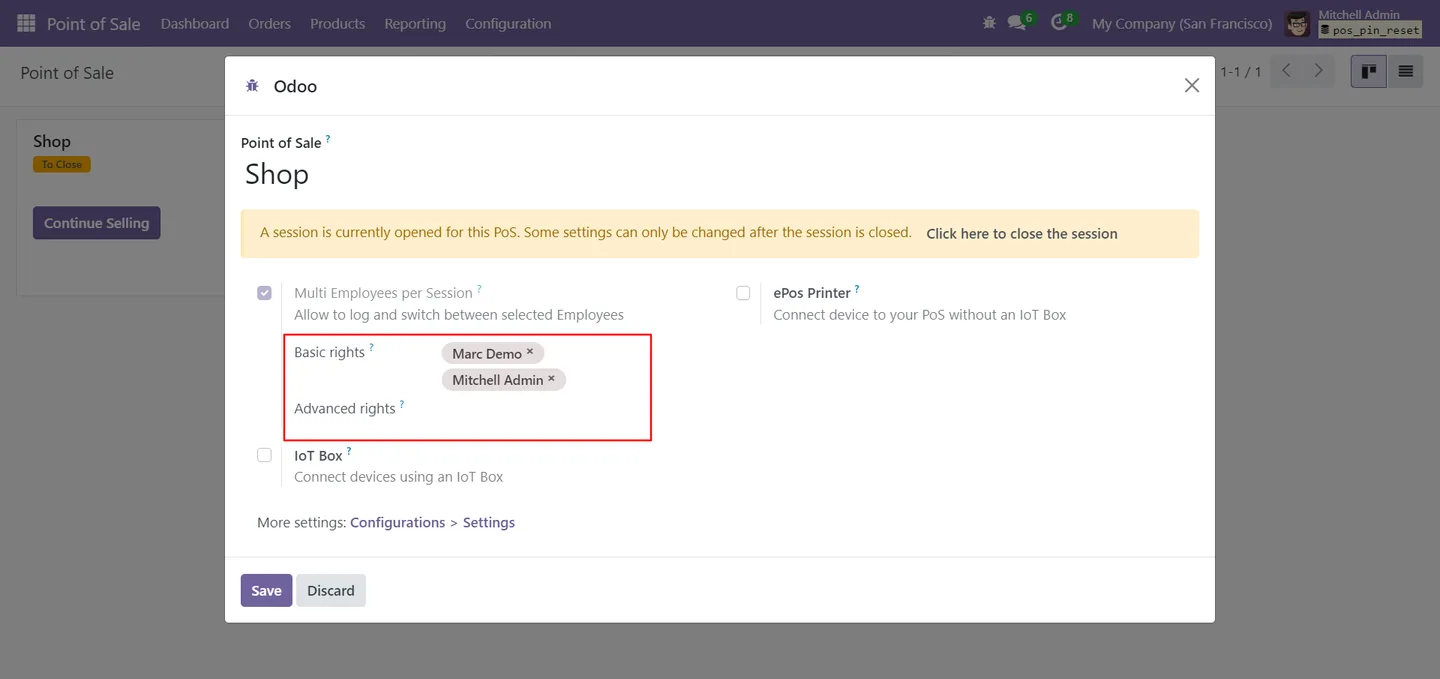Close the Odoo dialog with X
Screen dimensions: 1440x679
pyautogui.click(x=1192, y=86)
